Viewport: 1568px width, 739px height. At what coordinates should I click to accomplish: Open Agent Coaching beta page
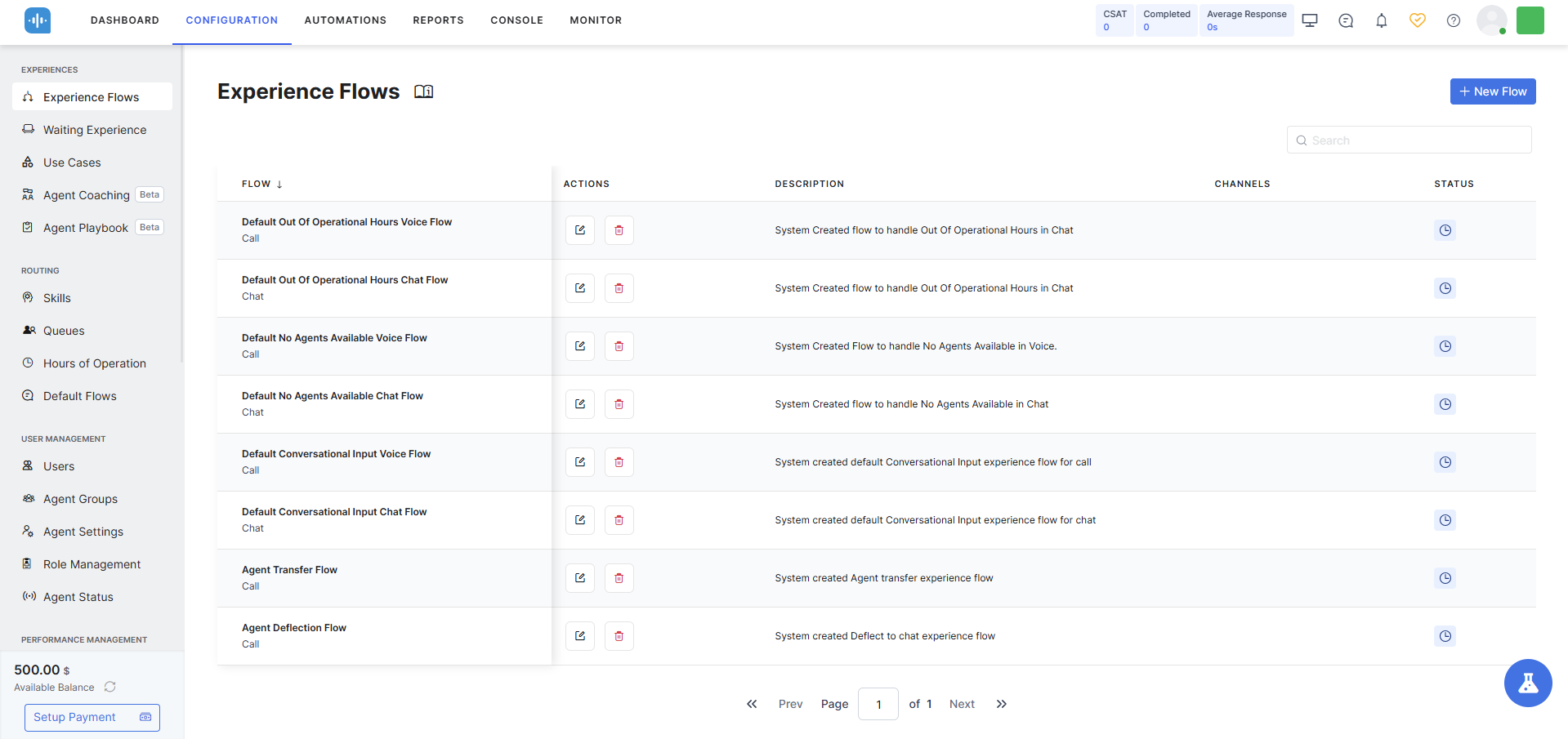(x=92, y=195)
